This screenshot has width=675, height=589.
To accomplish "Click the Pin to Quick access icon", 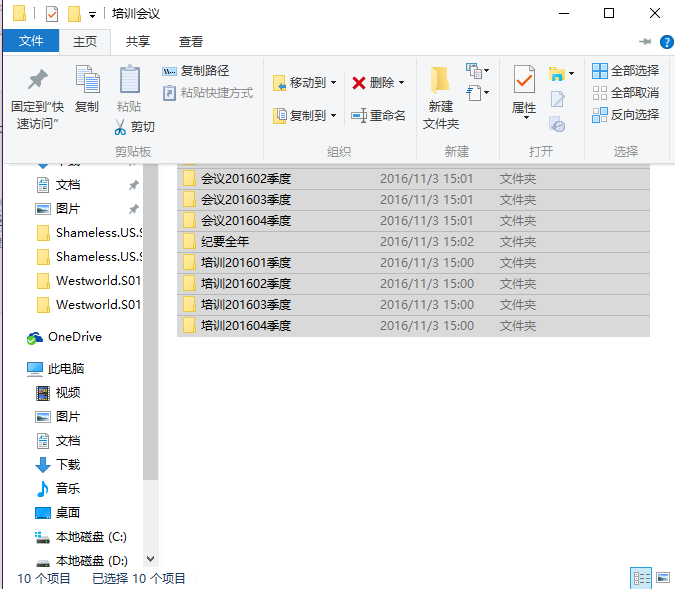I will tap(37, 80).
